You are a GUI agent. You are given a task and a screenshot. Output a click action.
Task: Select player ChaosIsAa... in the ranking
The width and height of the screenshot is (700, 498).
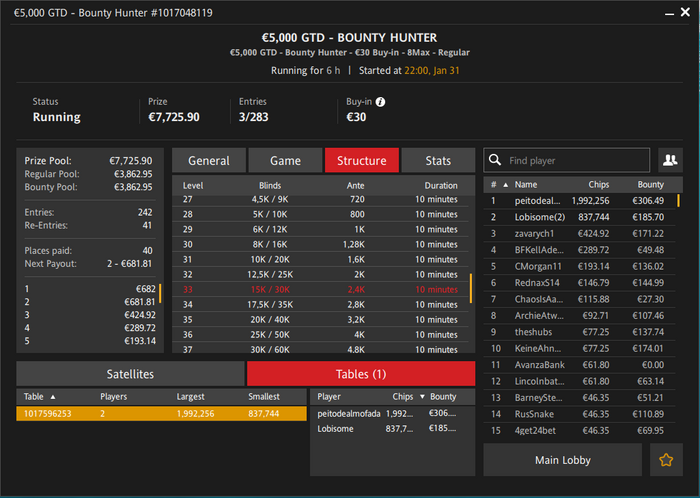[579, 299]
